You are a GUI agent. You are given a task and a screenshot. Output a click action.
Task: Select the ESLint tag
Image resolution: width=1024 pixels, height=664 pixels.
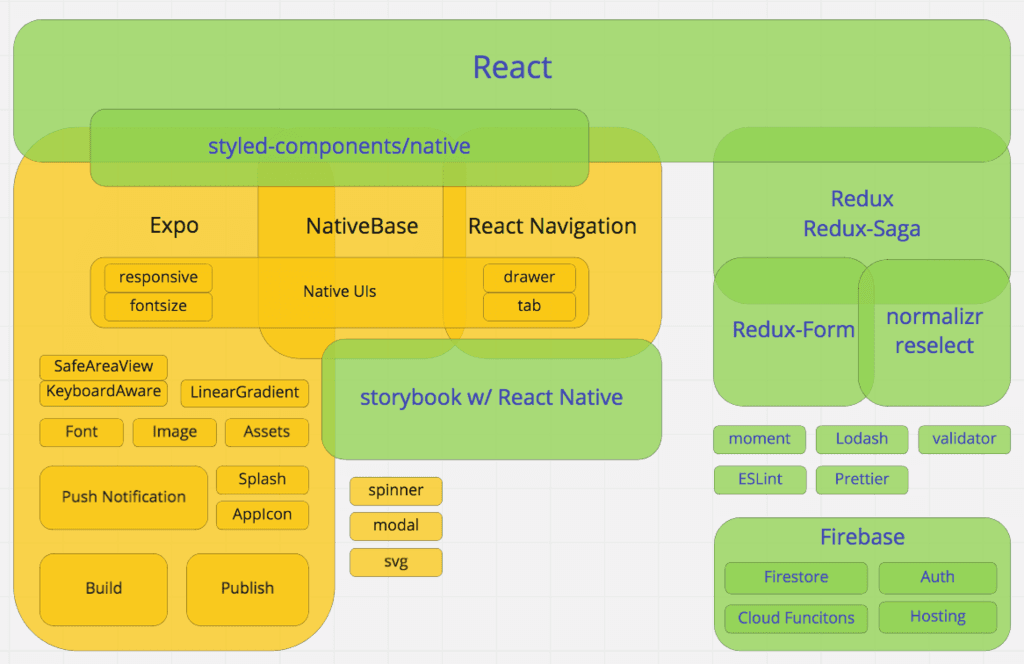pyautogui.click(x=761, y=479)
